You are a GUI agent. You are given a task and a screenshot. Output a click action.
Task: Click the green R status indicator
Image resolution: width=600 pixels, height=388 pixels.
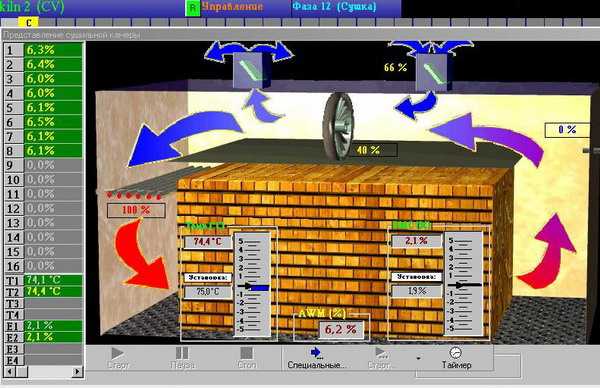click(193, 8)
